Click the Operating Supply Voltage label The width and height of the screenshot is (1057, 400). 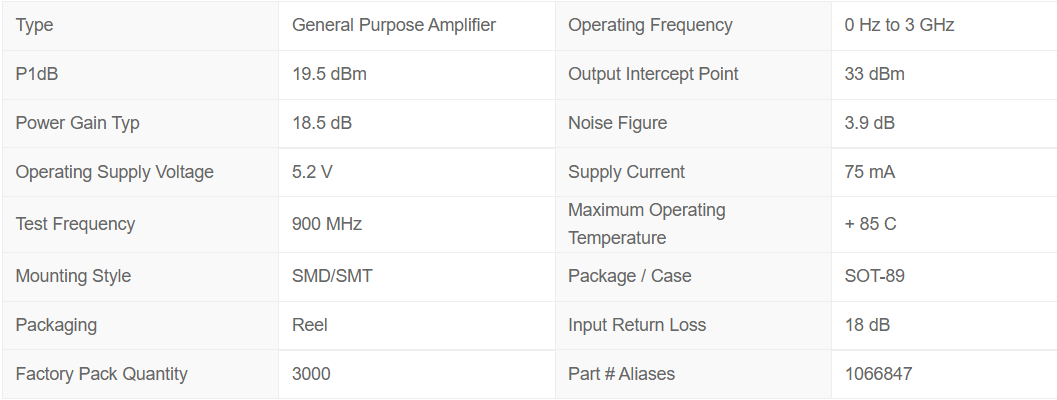click(x=115, y=172)
